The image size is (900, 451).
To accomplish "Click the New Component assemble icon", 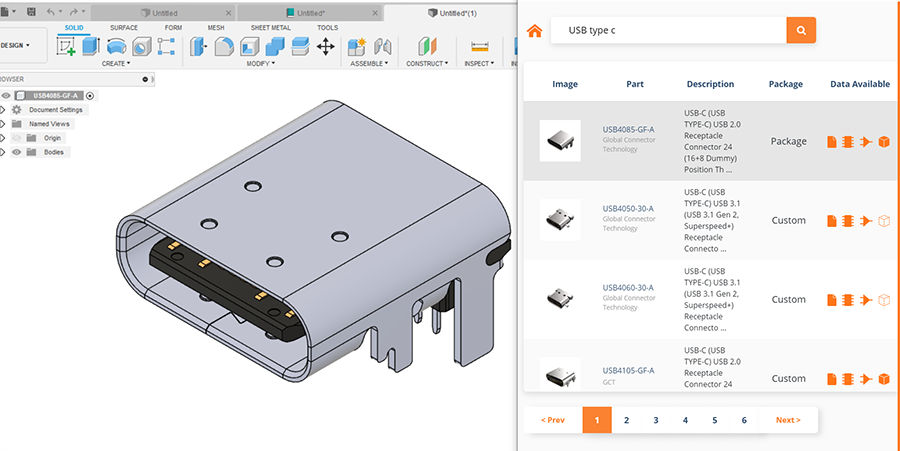I will click(x=357, y=46).
